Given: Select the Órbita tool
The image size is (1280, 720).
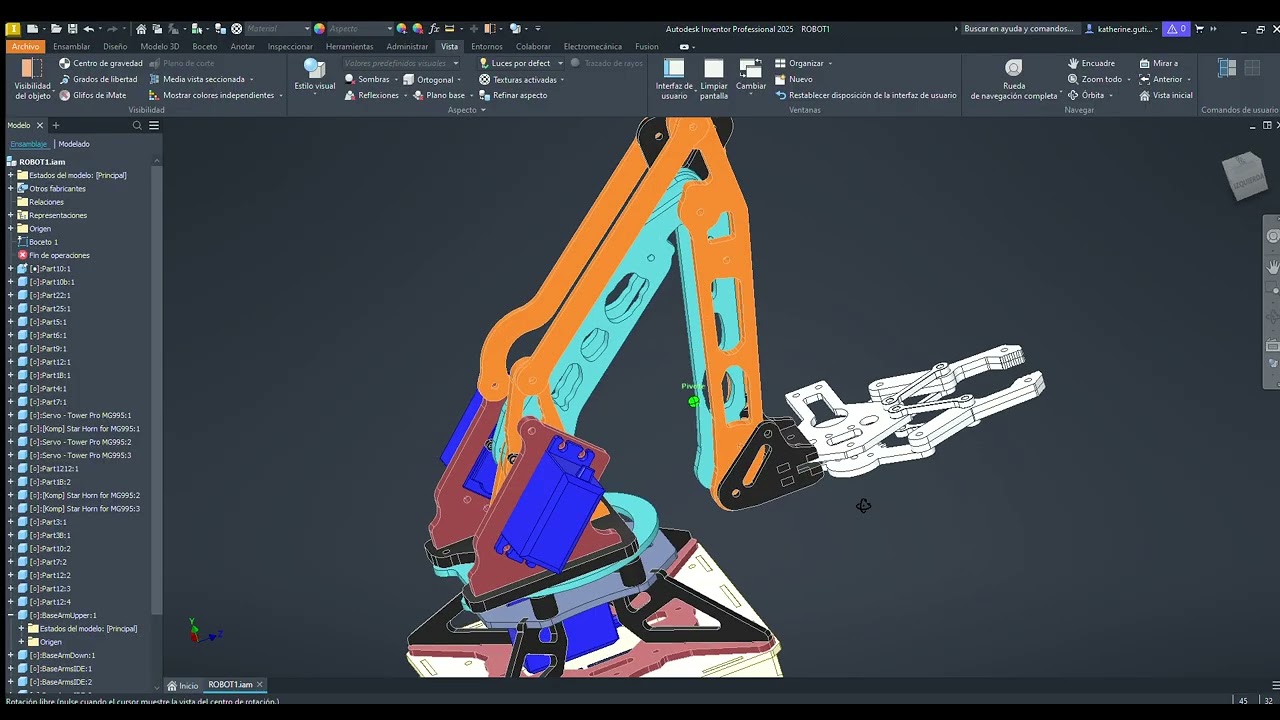Looking at the screenshot, I should [1086, 95].
